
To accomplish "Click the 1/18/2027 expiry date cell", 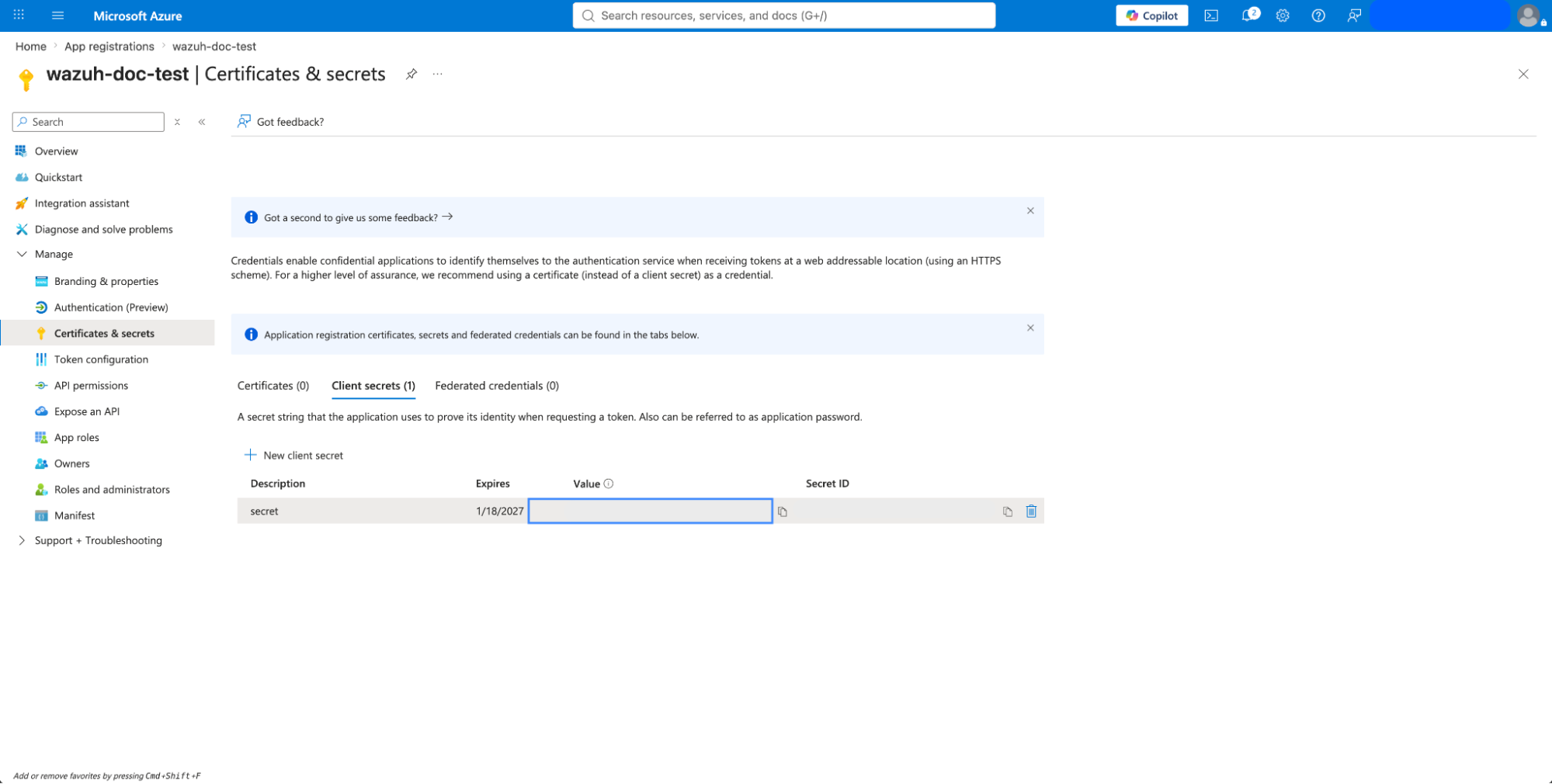I will click(x=500, y=511).
